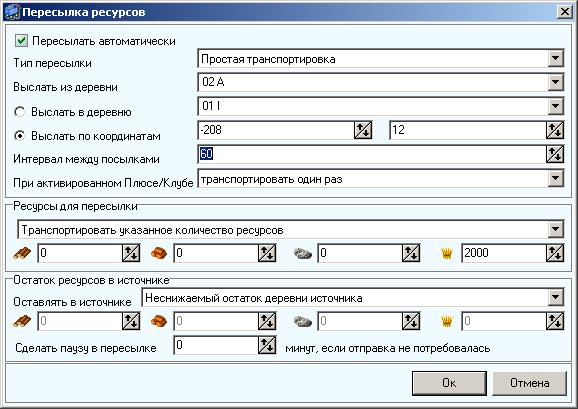578x409 pixels.
Task: Click the wood icon in Ресурсы для пересылки
Action: (22, 254)
